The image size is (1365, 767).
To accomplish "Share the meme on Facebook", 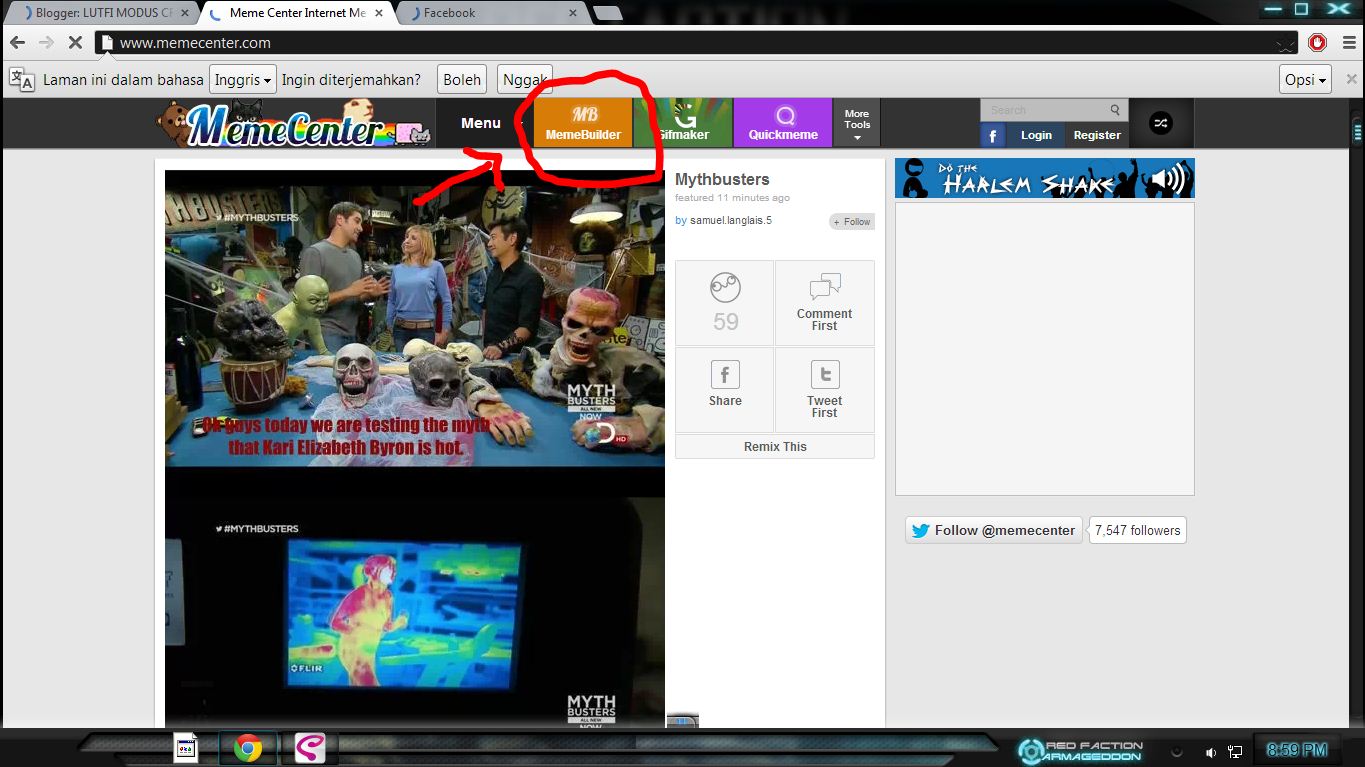I will pos(725,389).
